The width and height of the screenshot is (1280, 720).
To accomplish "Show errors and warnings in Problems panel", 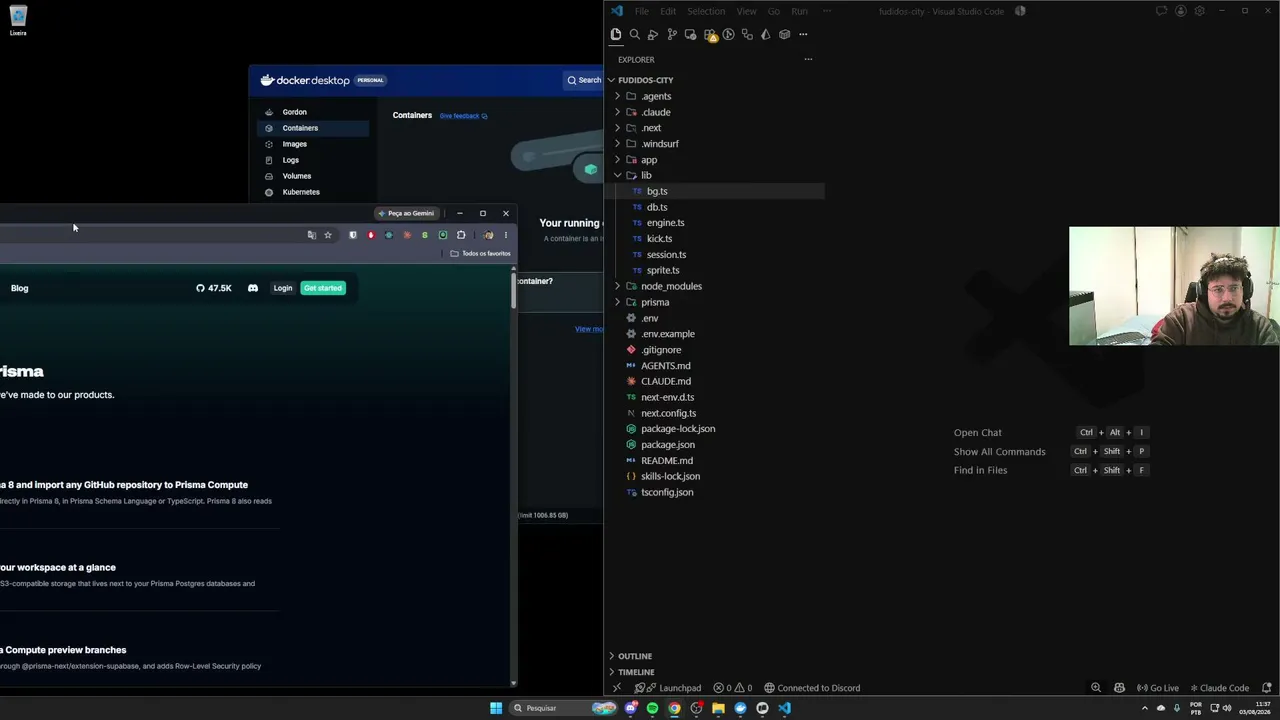I will (733, 688).
